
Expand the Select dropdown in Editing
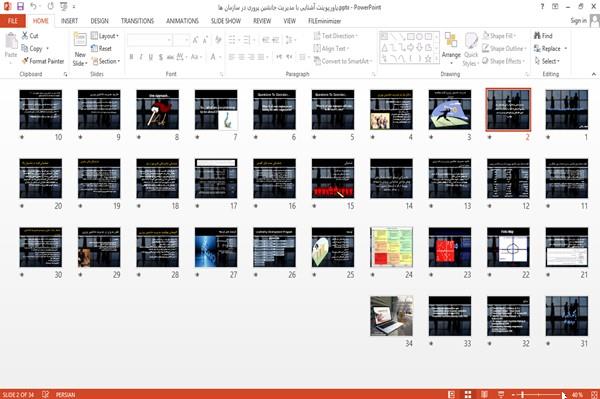coord(547,61)
